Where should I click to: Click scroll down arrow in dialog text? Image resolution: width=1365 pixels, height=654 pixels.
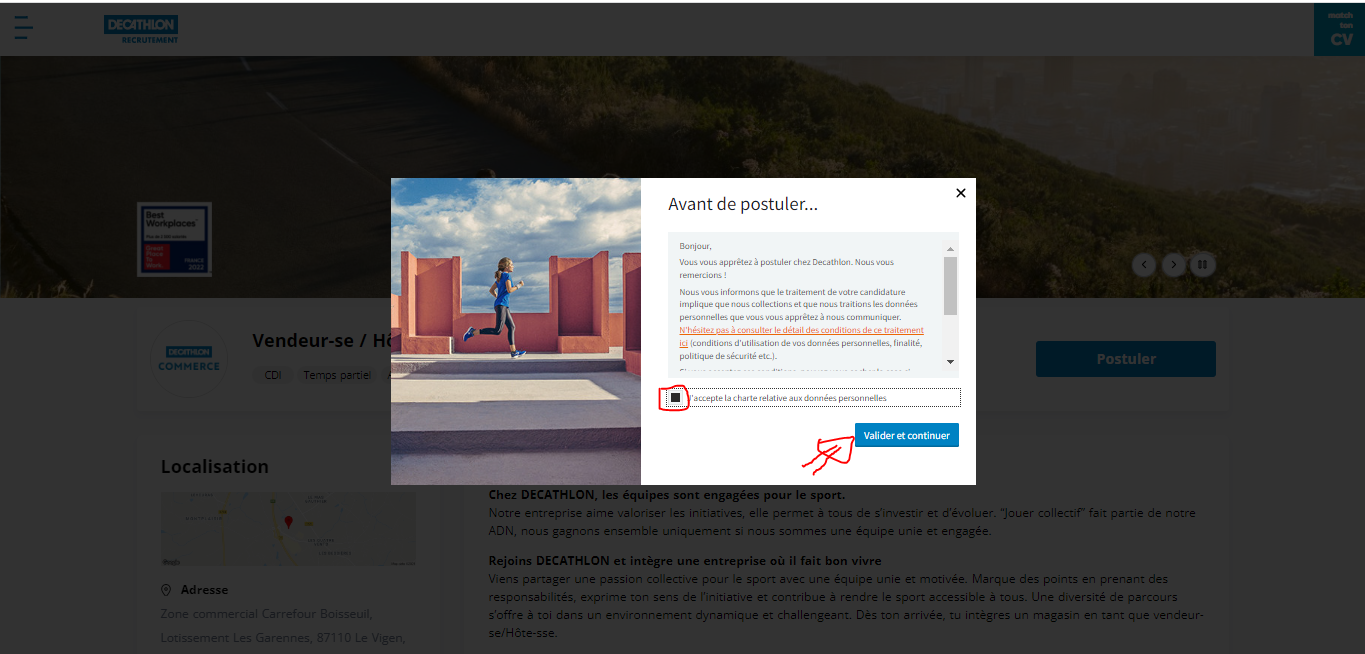950,361
